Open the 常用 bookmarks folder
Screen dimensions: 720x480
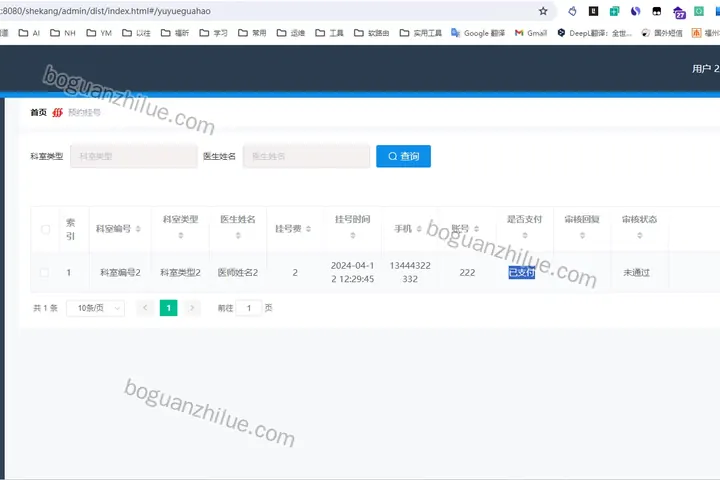(x=252, y=33)
